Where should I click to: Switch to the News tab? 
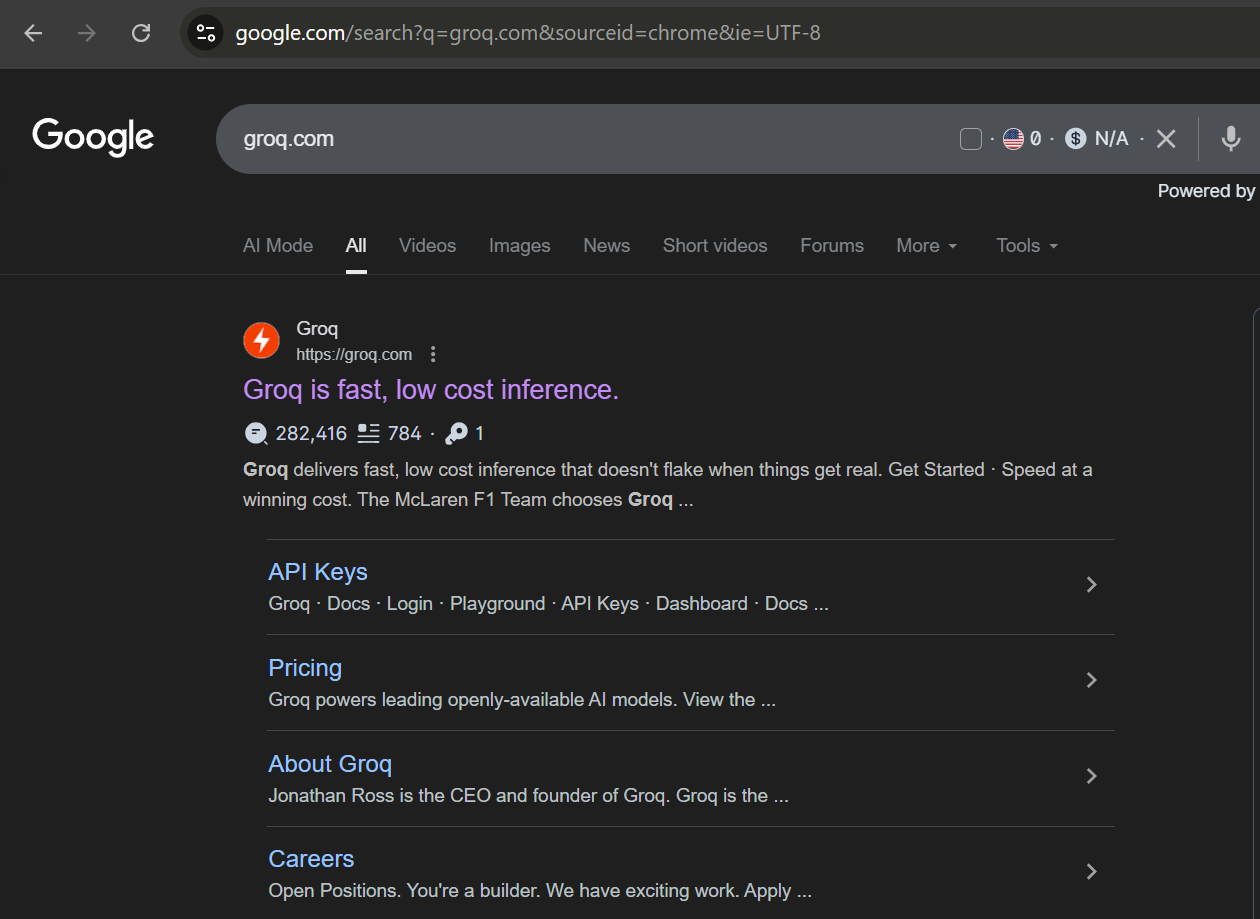[x=606, y=245]
